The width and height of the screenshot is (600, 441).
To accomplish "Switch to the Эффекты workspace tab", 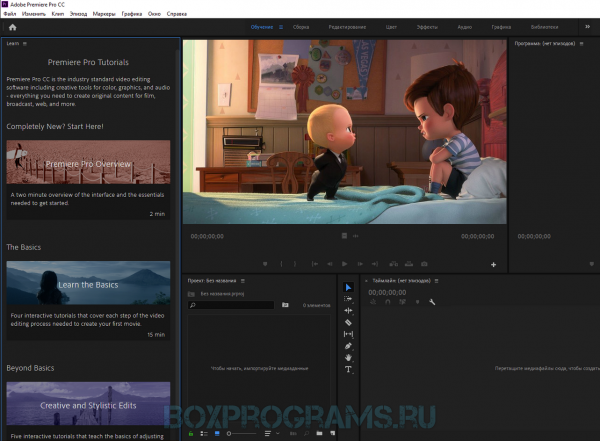I will click(427, 27).
